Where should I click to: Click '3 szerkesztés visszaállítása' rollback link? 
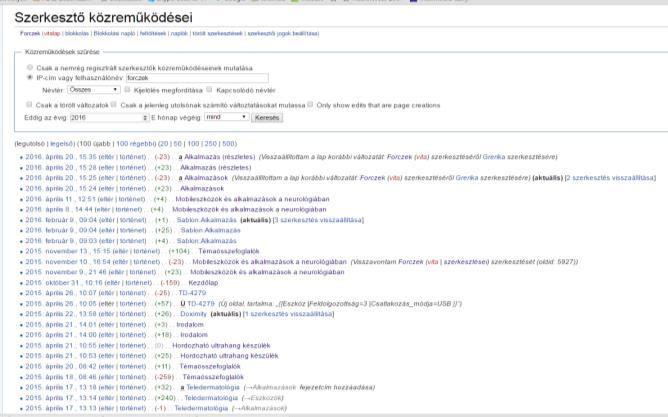pyautogui.click(x=318, y=220)
